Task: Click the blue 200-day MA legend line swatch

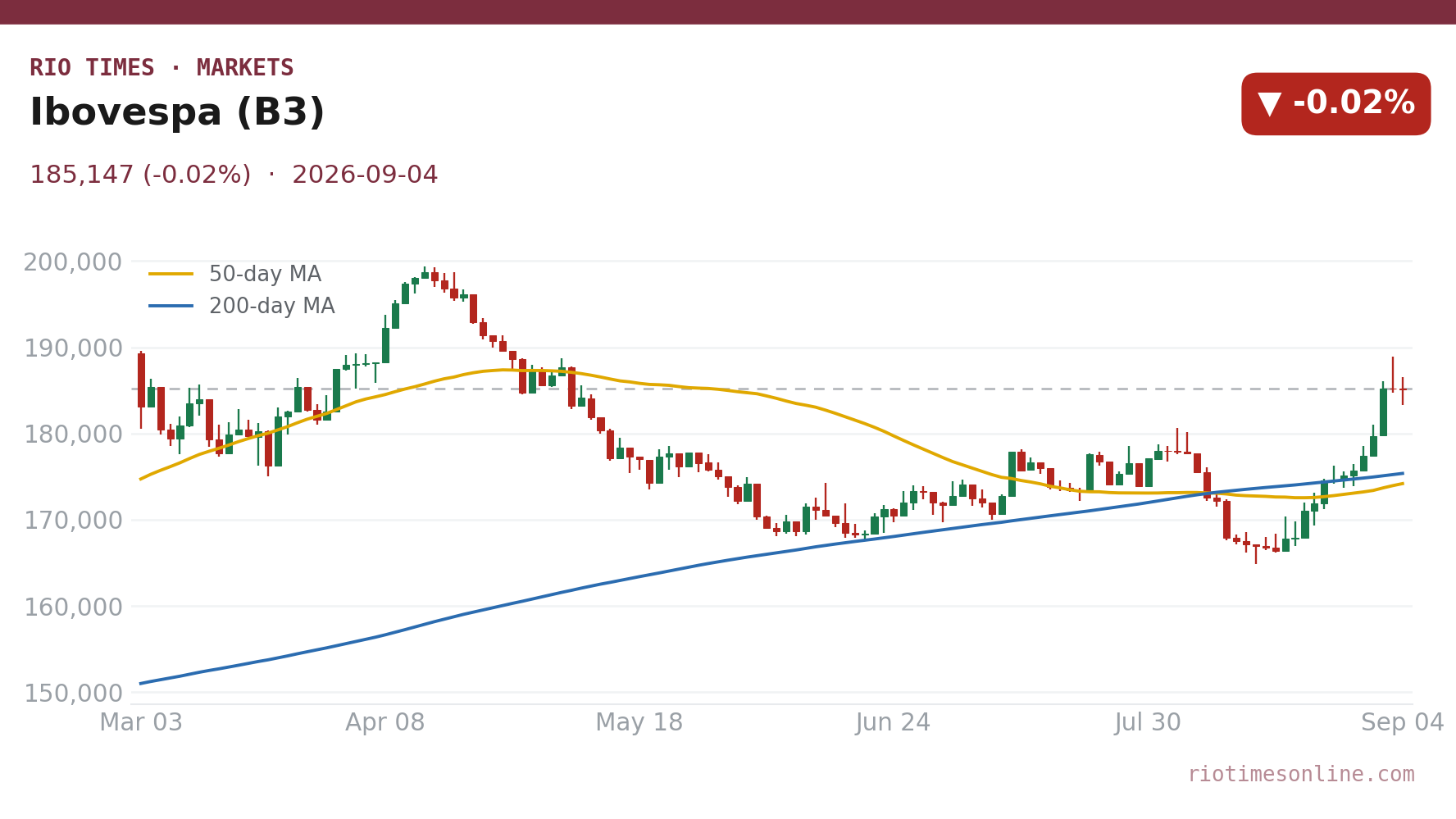Action: pyautogui.click(x=171, y=306)
